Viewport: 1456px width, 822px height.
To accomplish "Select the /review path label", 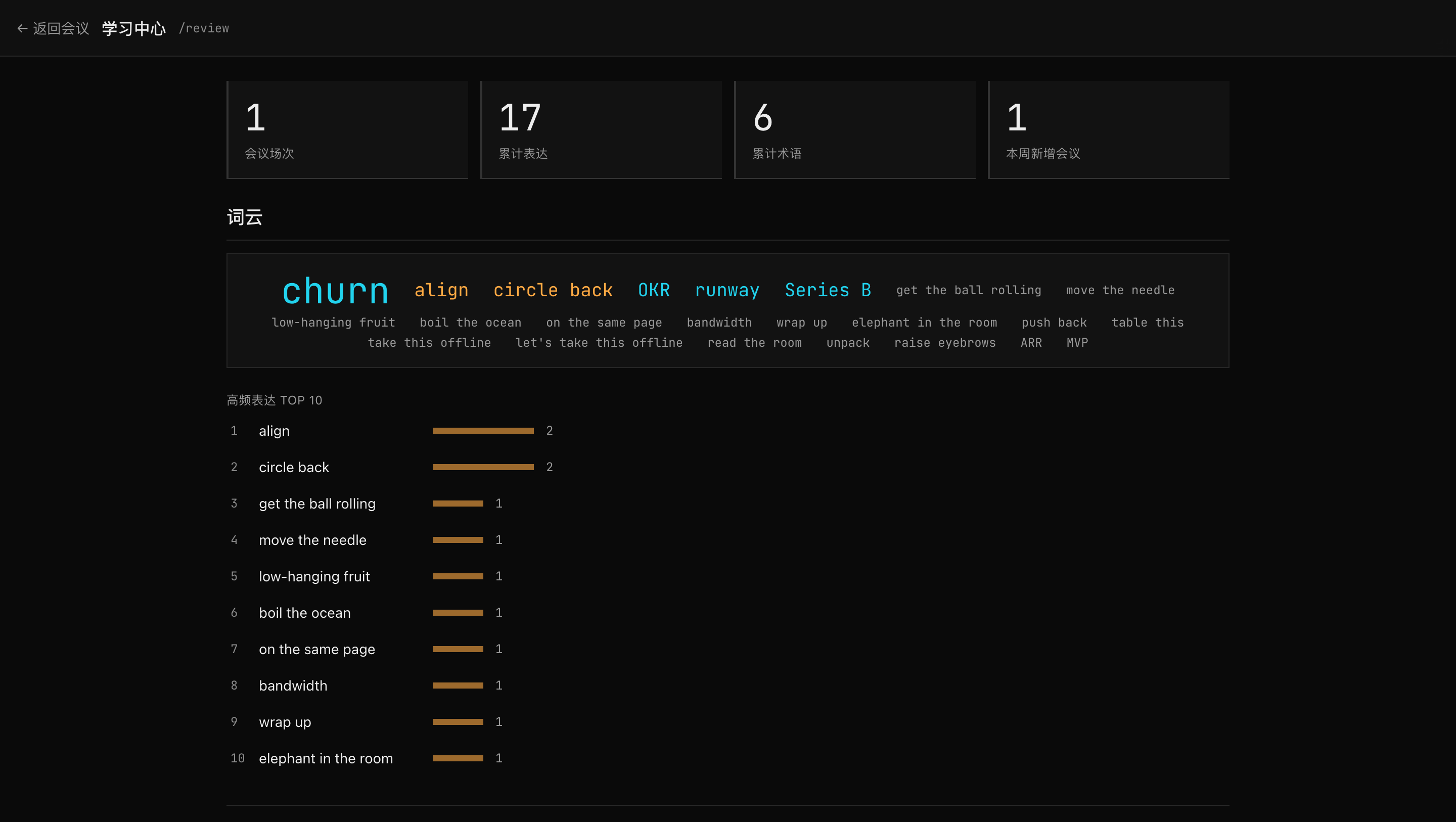I will pyautogui.click(x=204, y=28).
